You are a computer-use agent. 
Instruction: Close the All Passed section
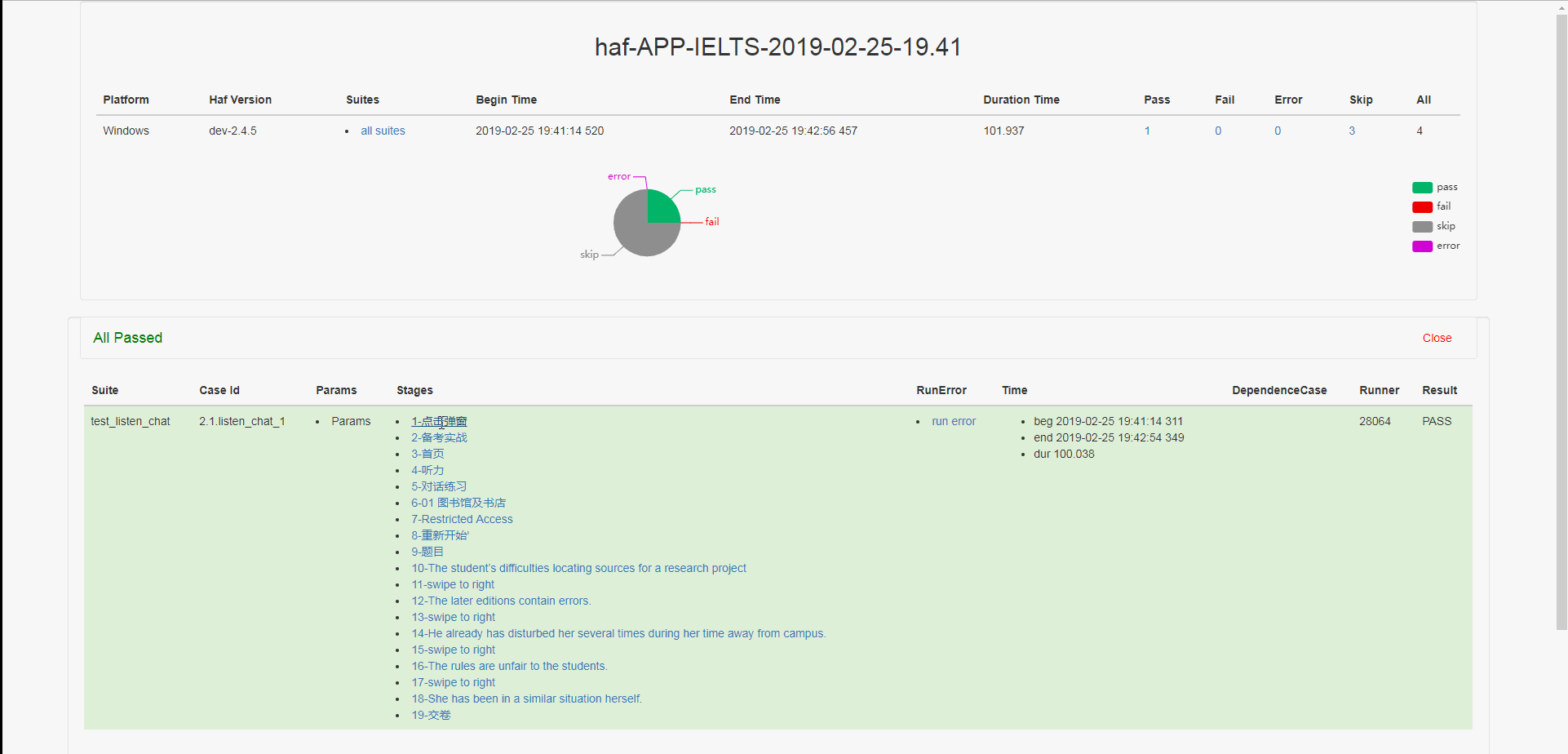click(x=1436, y=338)
